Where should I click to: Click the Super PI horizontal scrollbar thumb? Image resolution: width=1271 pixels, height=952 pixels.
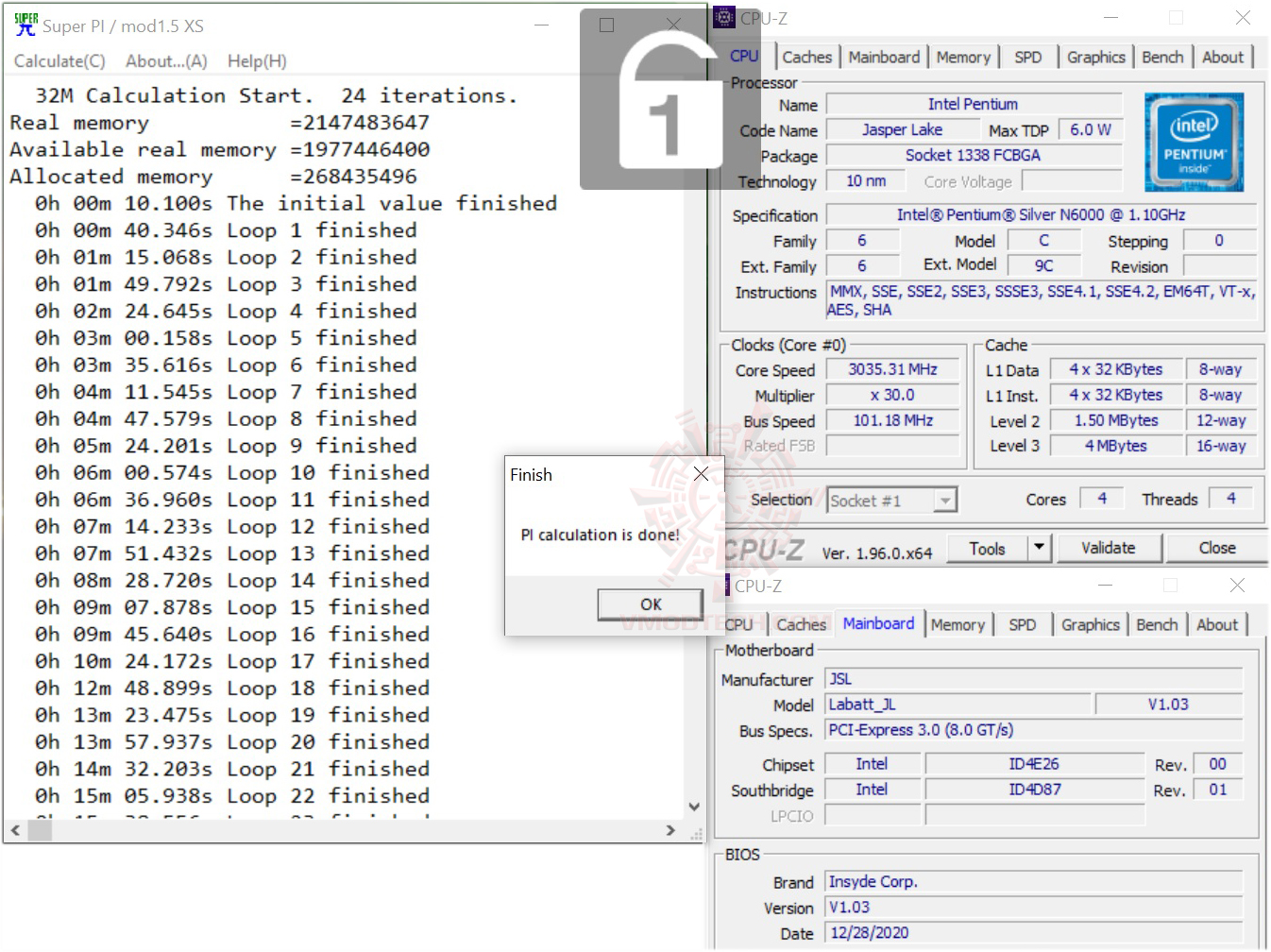(x=40, y=830)
